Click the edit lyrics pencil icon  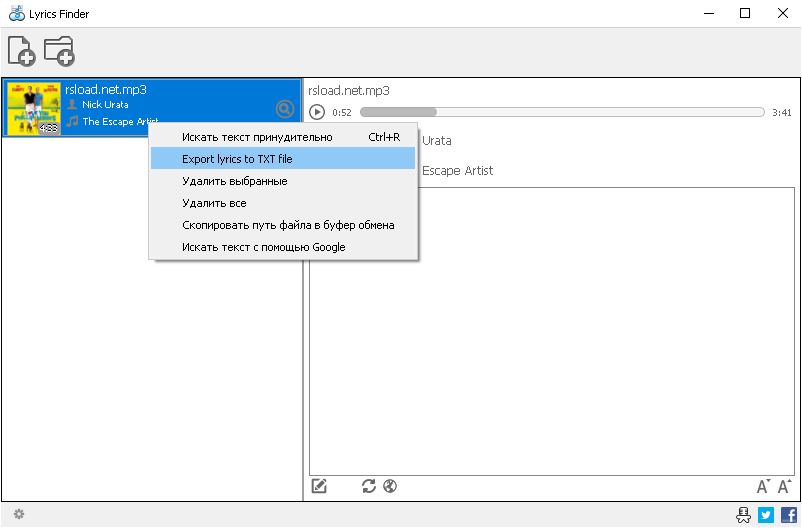[319, 486]
